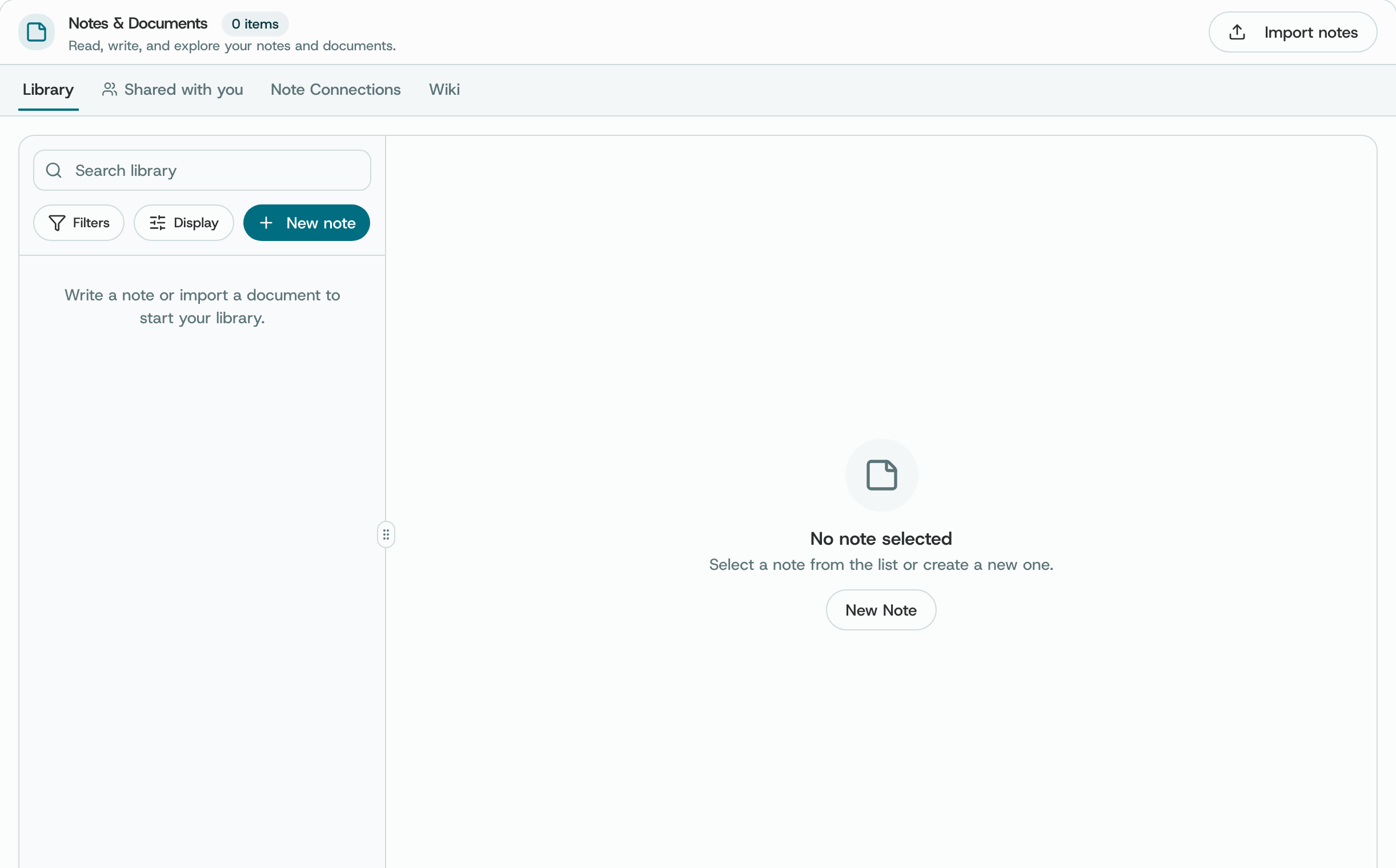Click the outlined New Note button
The image size is (1396, 868).
click(x=881, y=610)
